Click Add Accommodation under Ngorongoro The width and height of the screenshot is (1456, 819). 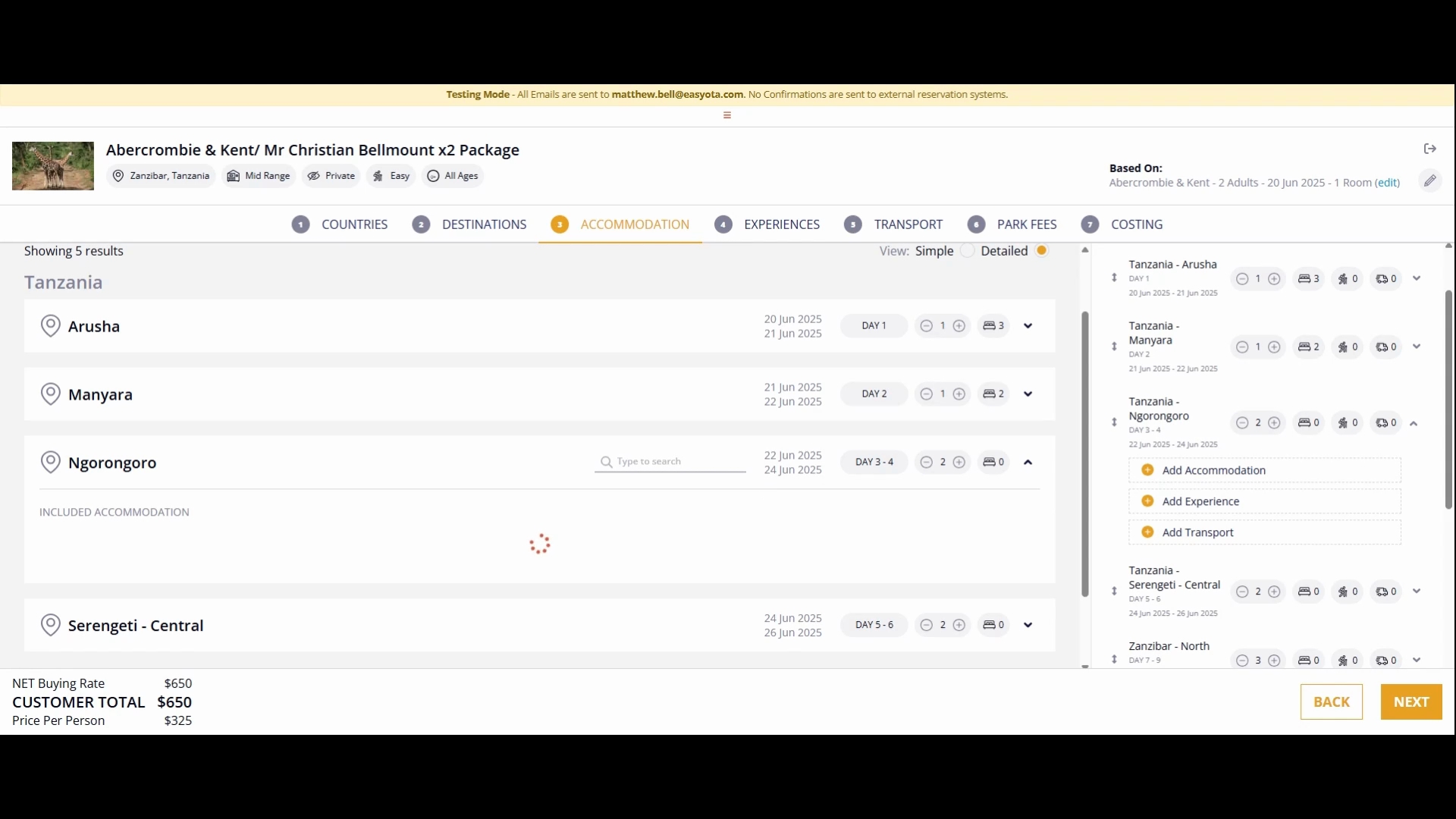tap(1265, 470)
